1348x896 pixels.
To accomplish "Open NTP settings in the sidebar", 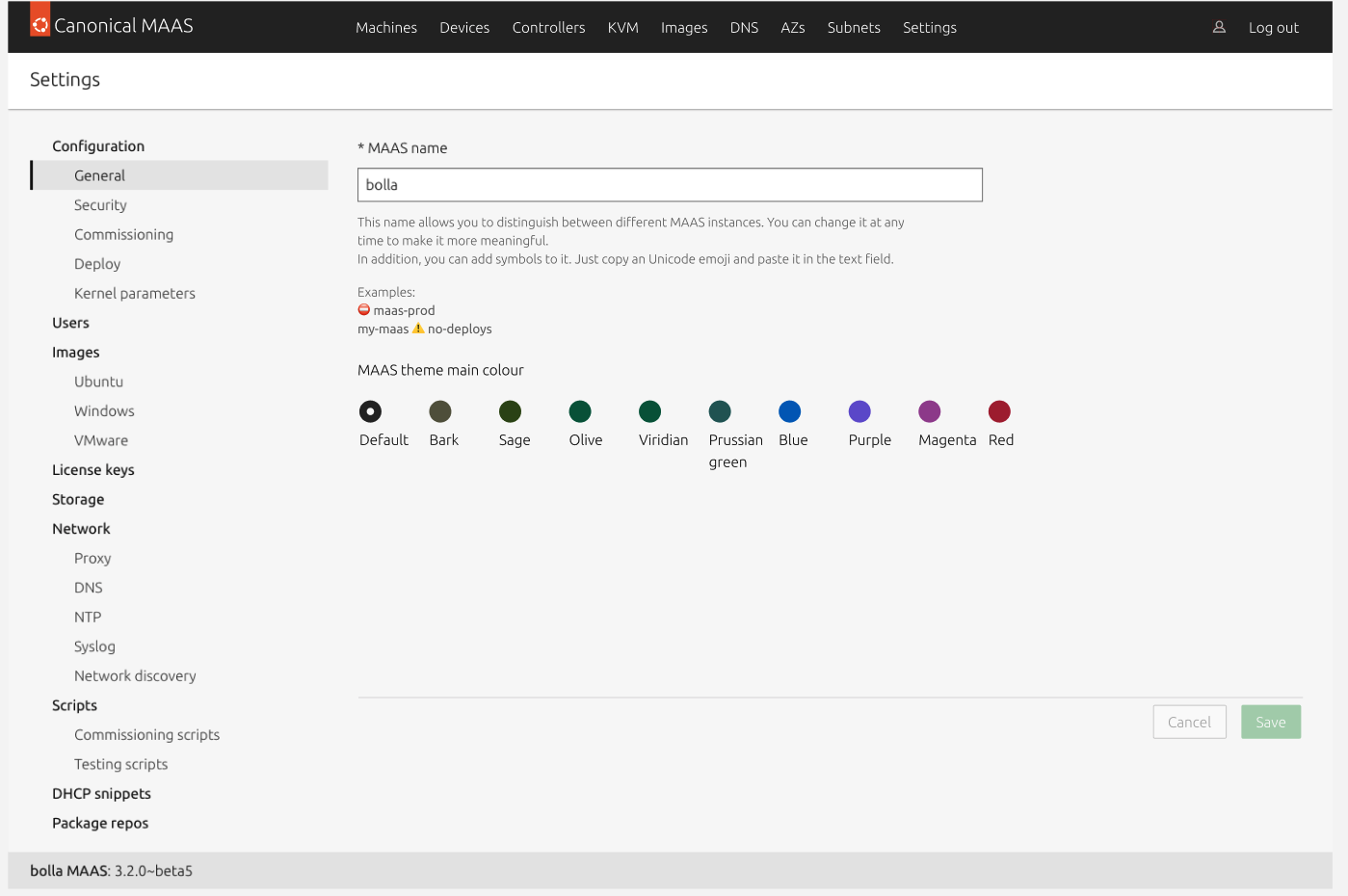I will coord(88,618).
